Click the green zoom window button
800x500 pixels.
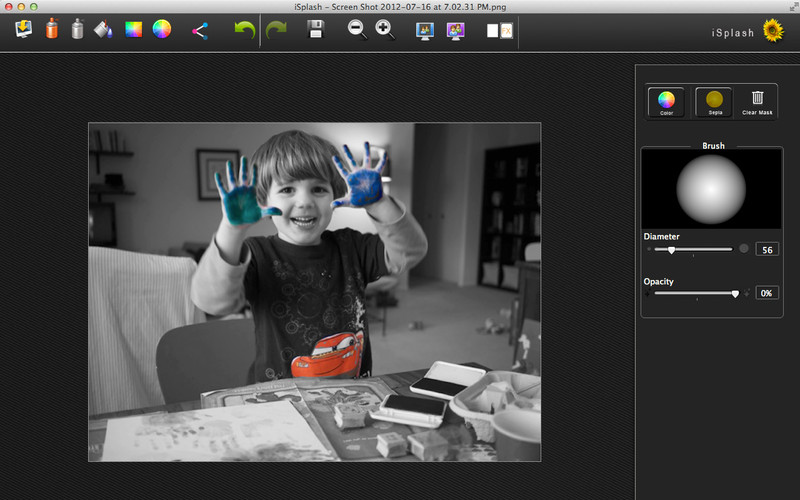[34, 7]
